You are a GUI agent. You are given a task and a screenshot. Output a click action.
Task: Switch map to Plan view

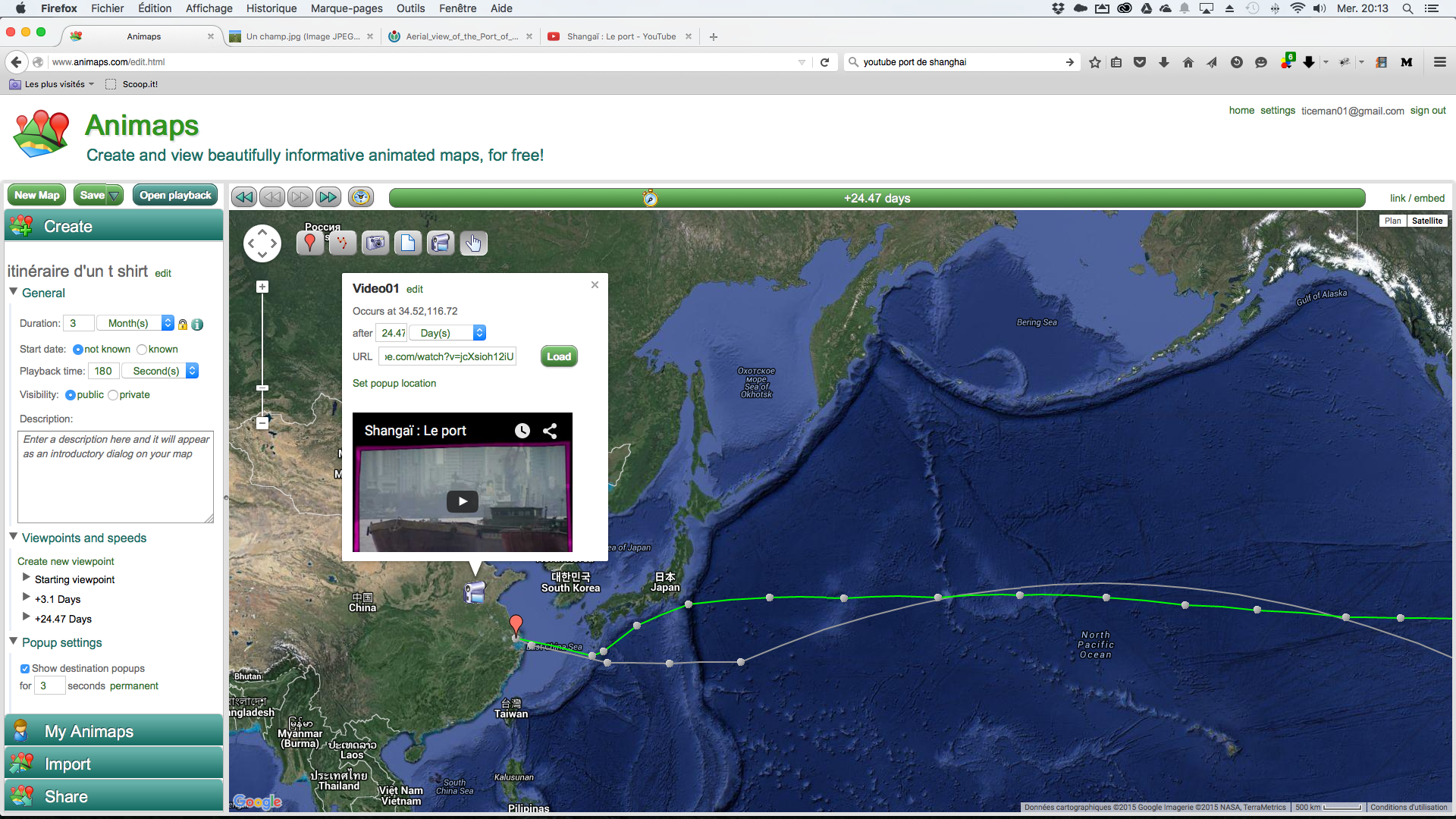(1393, 221)
